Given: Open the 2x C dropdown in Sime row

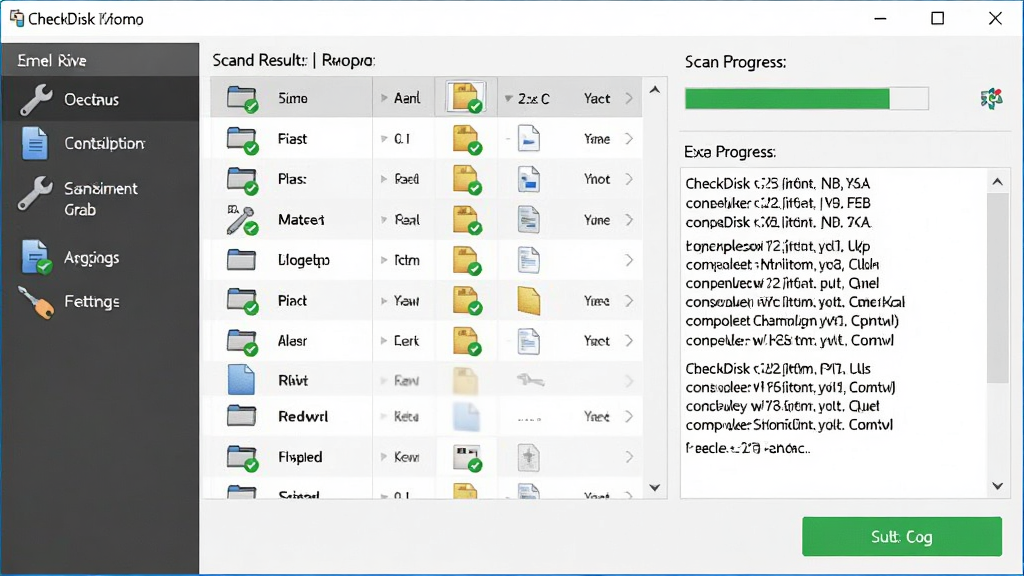Looking at the screenshot, I should click(508, 99).
